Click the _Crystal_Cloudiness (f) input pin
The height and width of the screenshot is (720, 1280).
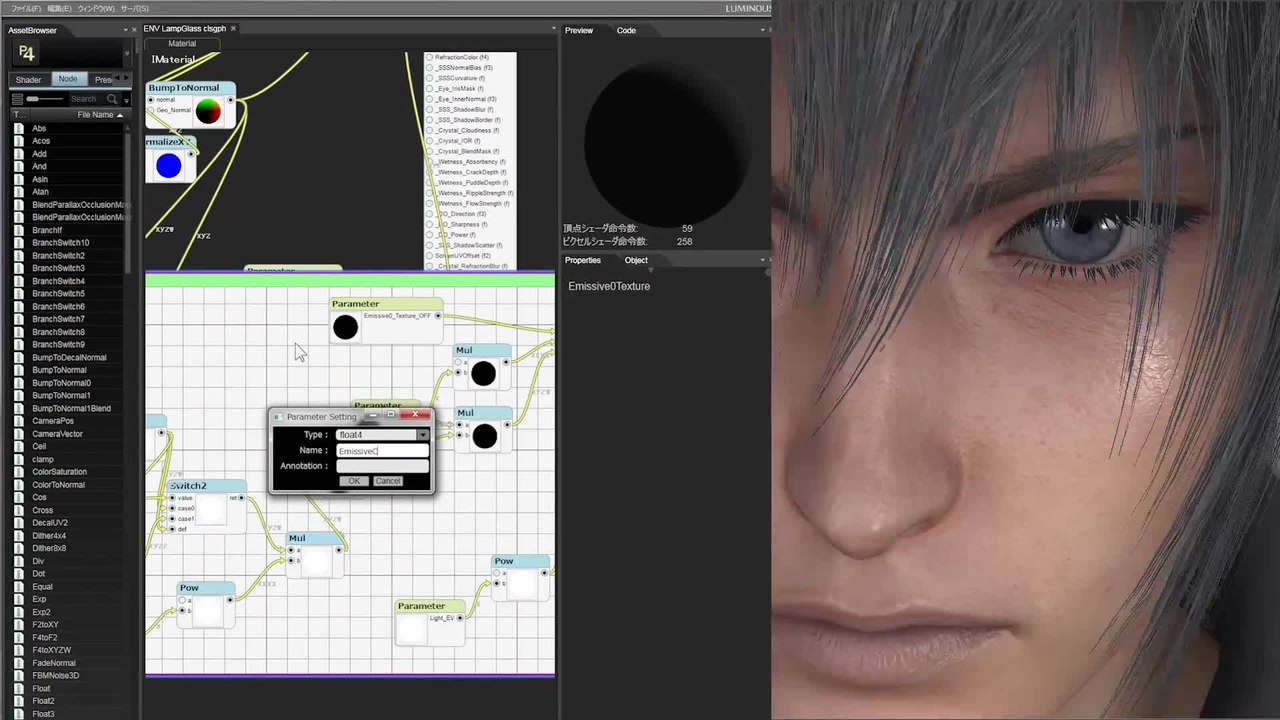click(x=430, y=130)
